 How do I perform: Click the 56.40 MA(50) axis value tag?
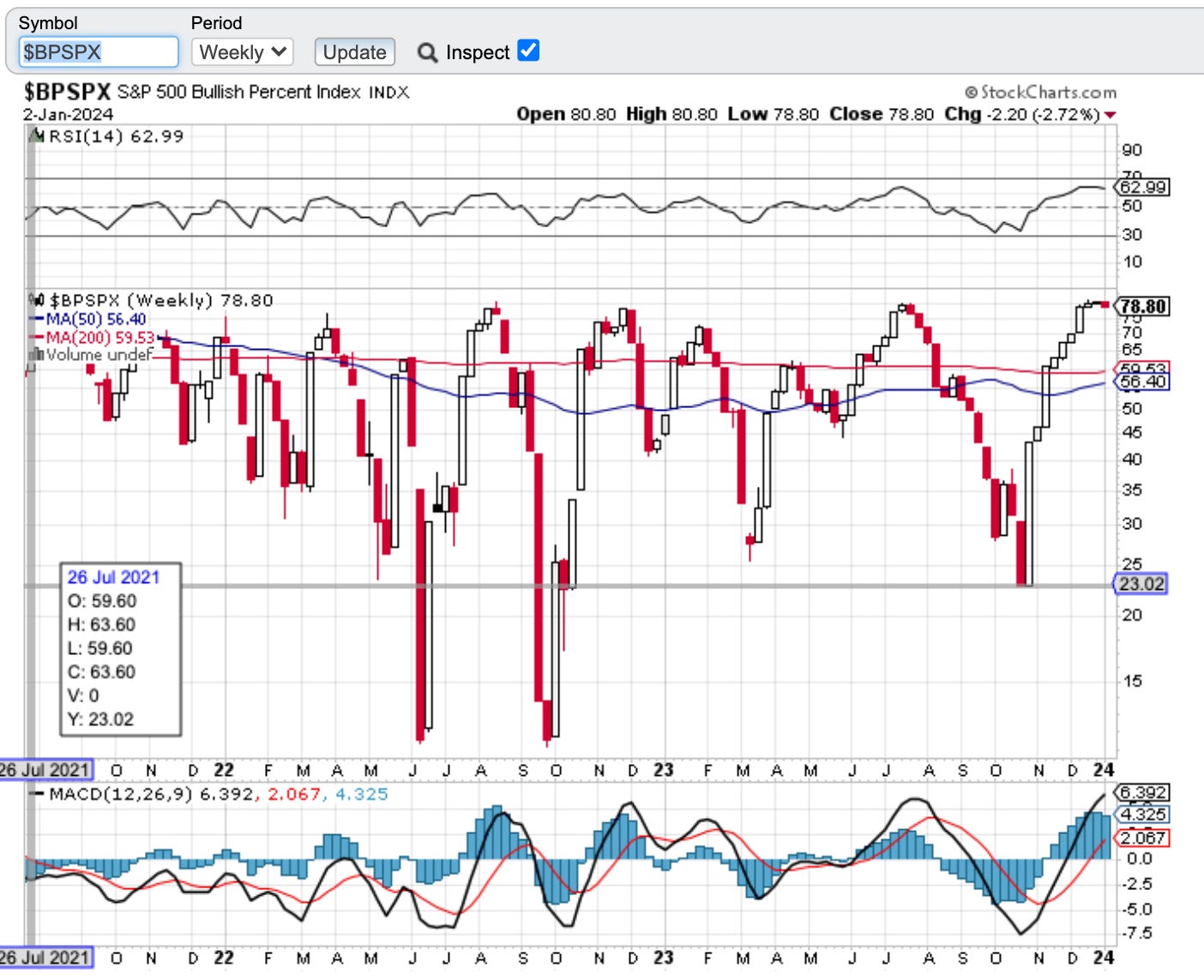pos(1143,382)
